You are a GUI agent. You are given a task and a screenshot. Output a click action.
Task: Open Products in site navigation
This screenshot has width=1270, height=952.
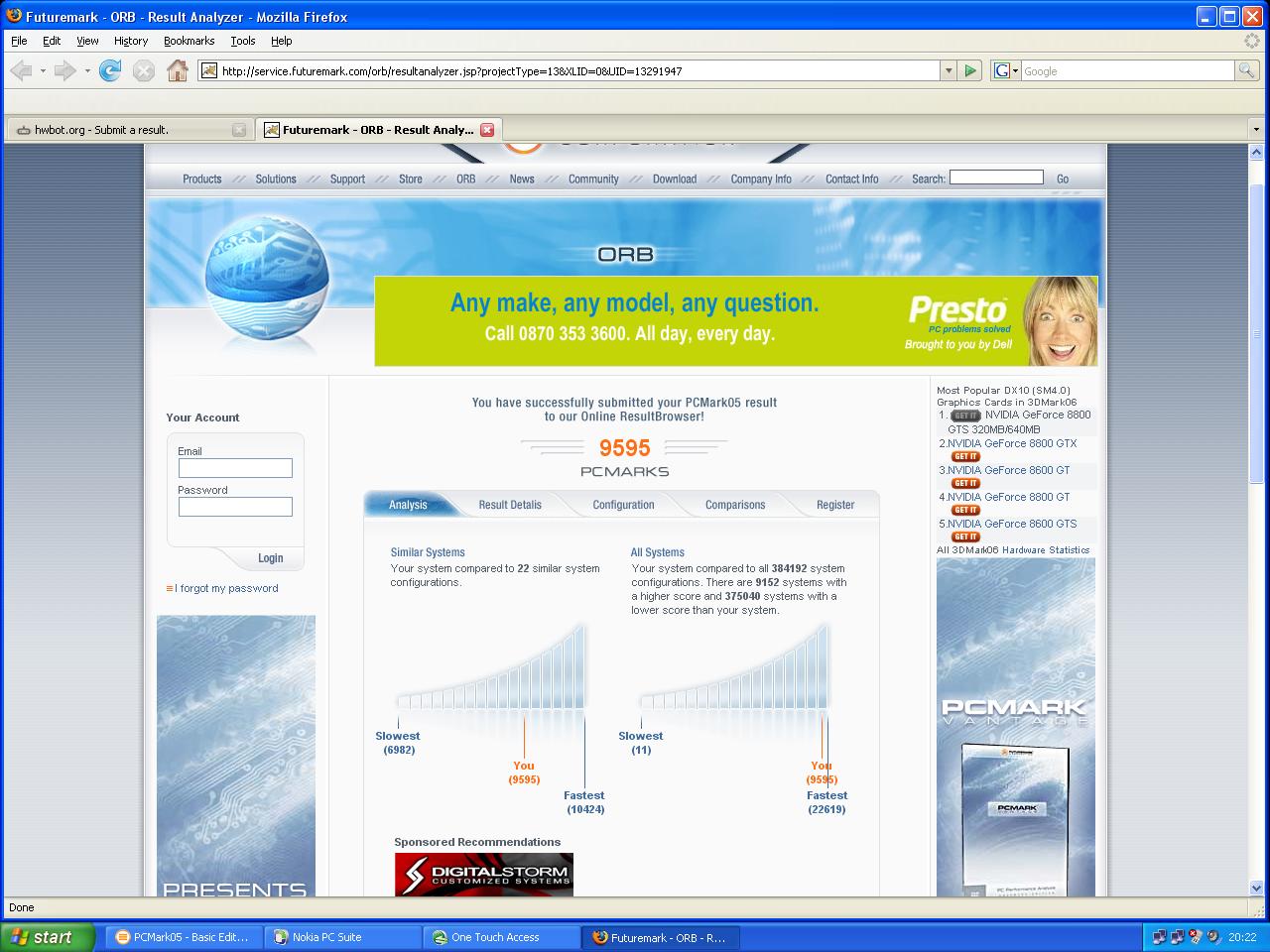[202, 179]
